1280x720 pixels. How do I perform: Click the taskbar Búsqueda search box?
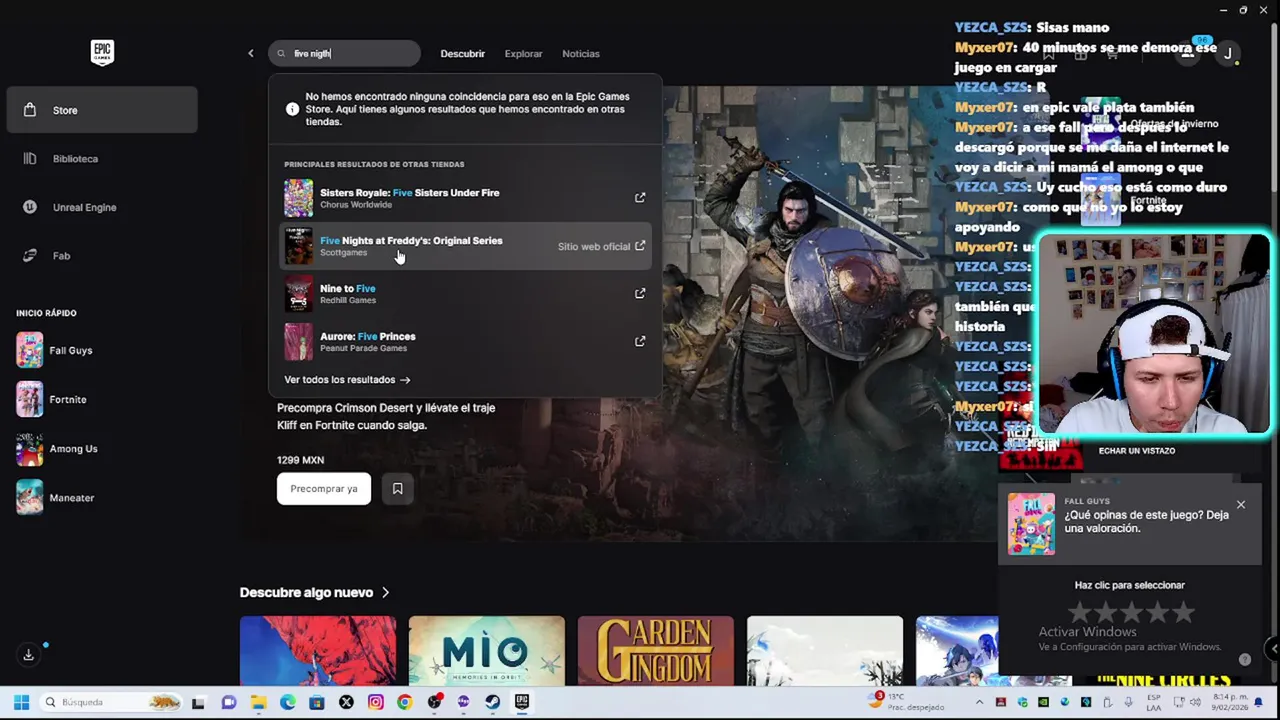pos(112,702)
